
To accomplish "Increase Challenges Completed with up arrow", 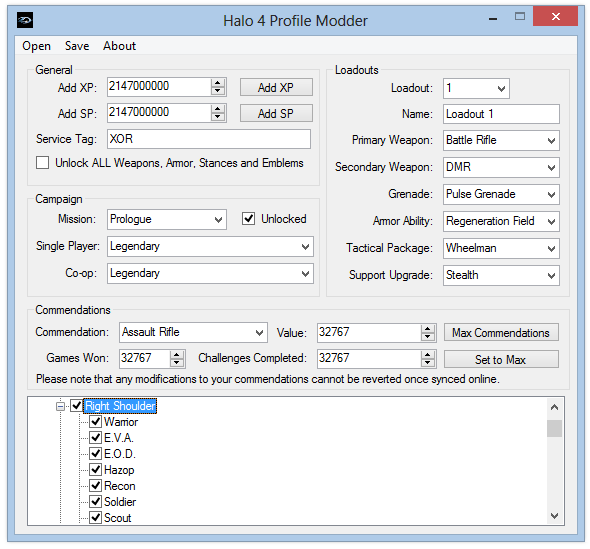I will 427,354.
